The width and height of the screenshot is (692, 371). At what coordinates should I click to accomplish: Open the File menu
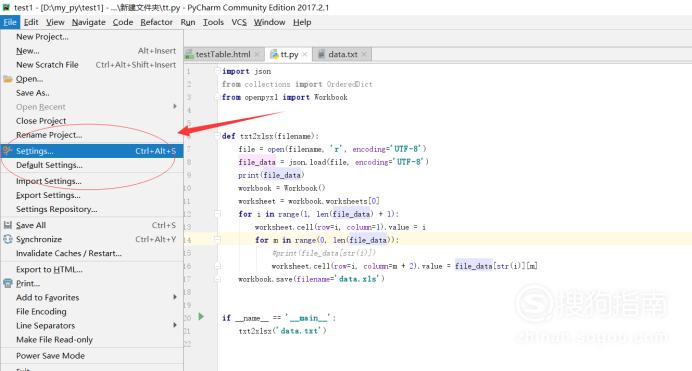(10, 22)
